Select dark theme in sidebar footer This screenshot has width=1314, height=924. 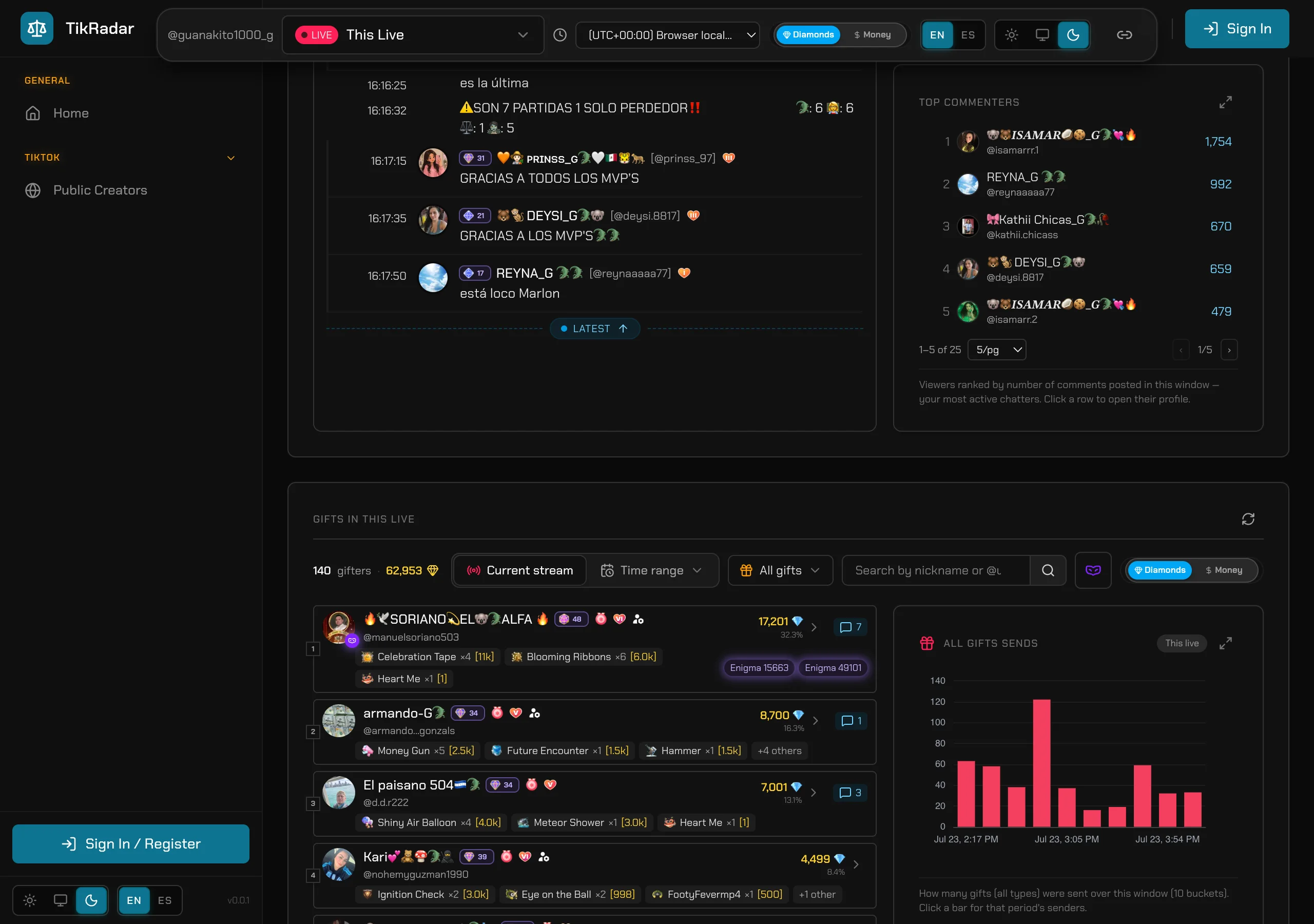click(x=91, y=900)
